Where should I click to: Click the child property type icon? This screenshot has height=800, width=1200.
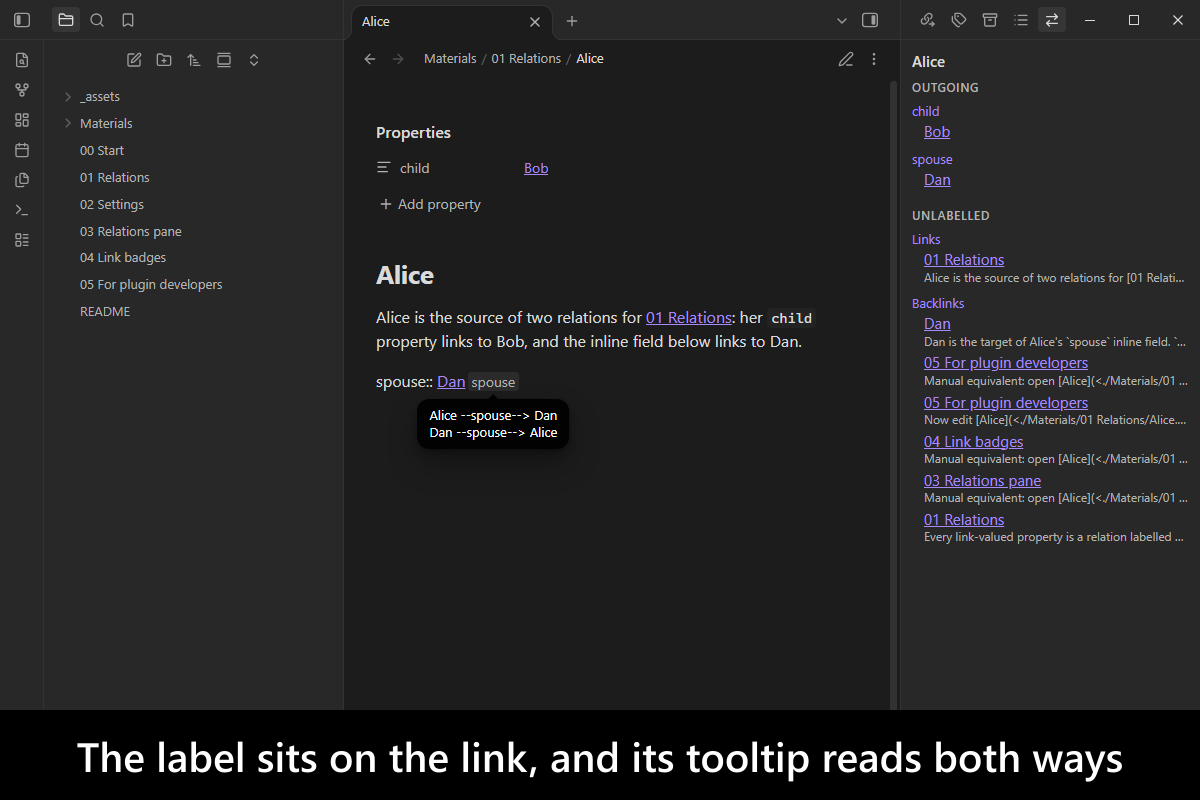pos(383,168)
